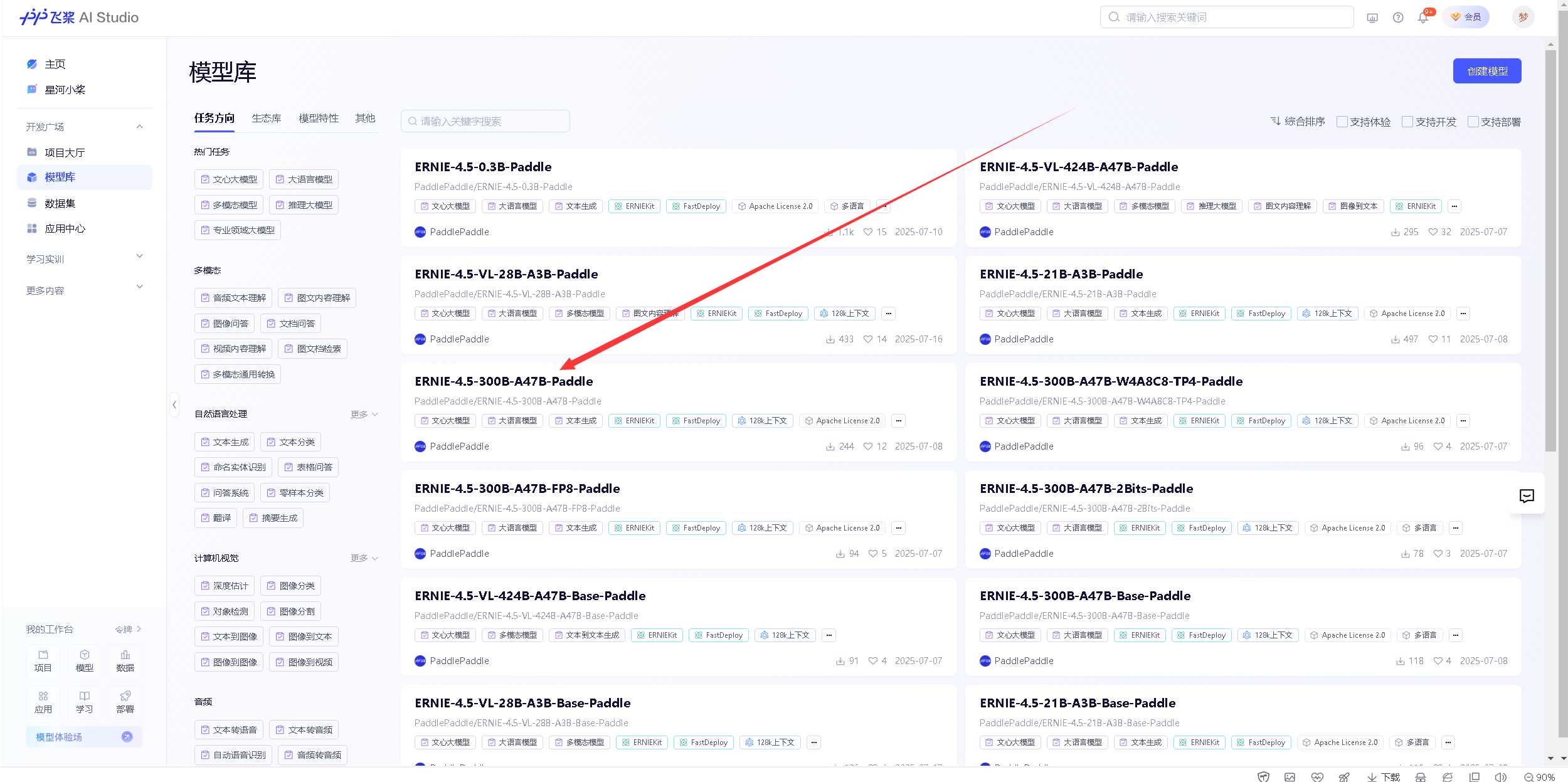Switch to the 模型特性 tab
The height and width of the screenshot is (782, 1568).
click(319, 118)
